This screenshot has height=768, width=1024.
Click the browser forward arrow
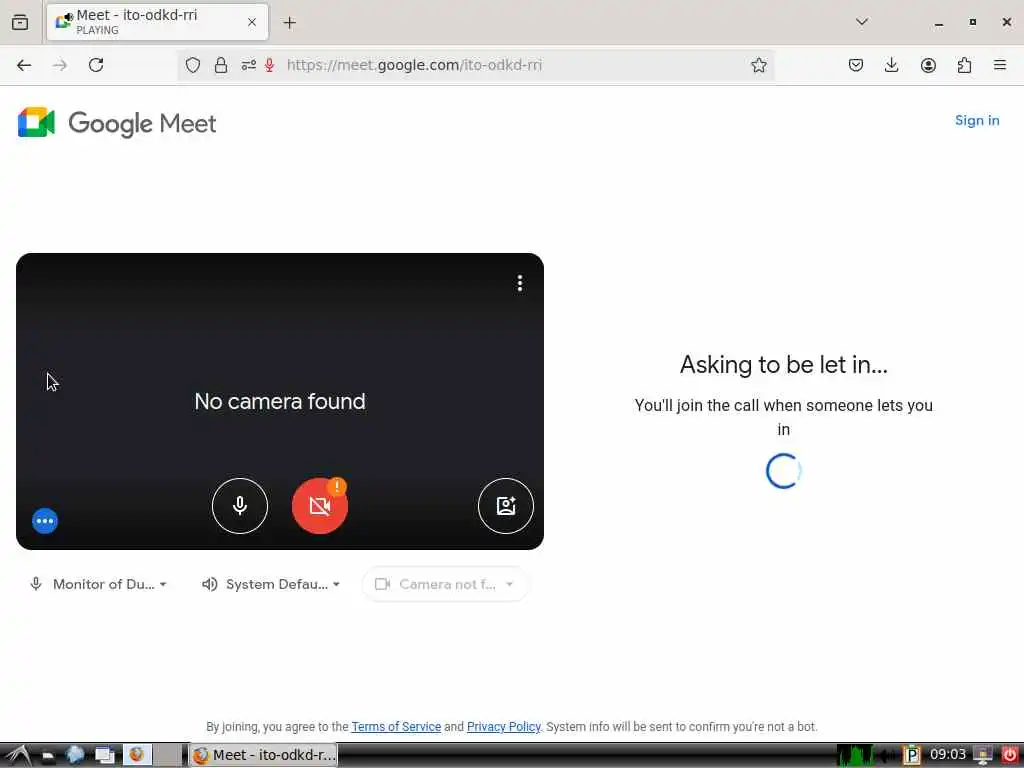(59, 65)
